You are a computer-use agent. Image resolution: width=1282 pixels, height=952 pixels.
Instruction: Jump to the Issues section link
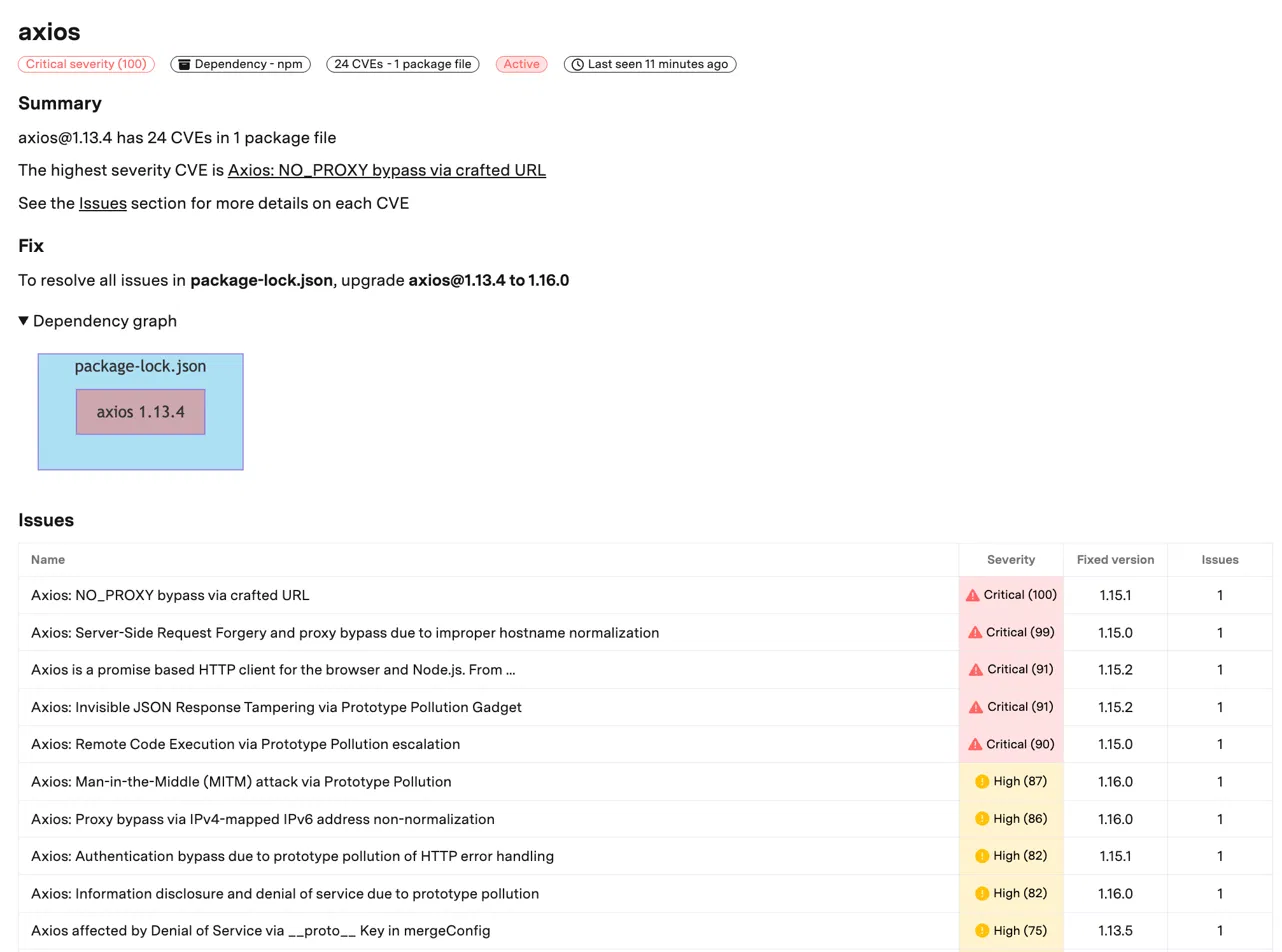click(103, 203)
